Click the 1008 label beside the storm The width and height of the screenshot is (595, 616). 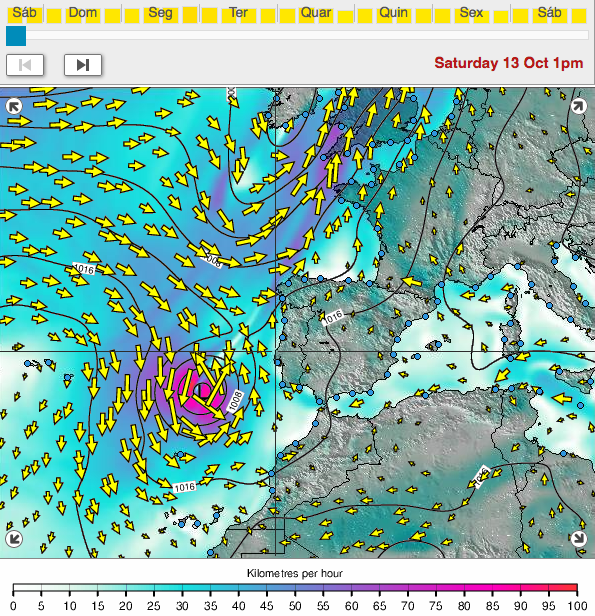point(236,401)
